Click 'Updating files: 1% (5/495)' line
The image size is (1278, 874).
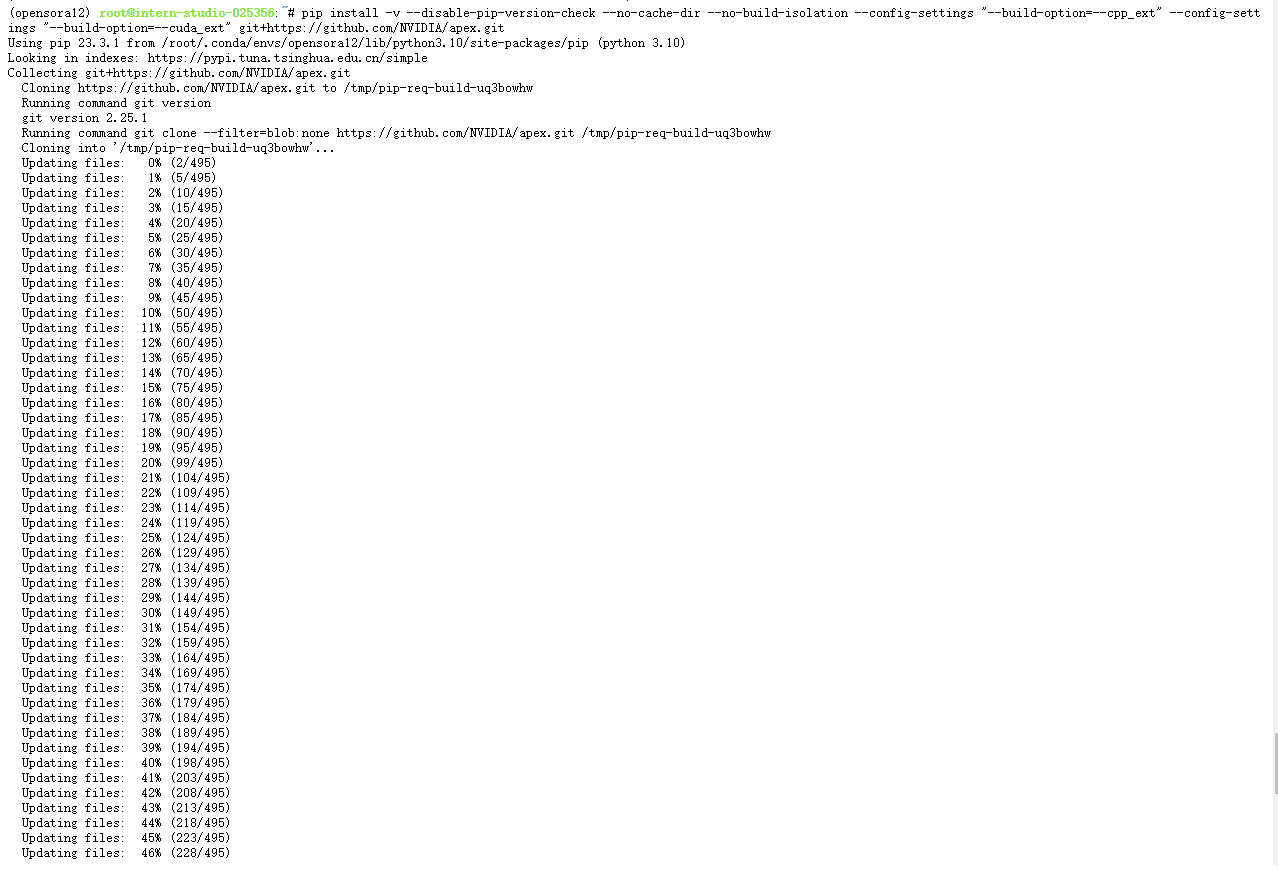click(119, 178)
